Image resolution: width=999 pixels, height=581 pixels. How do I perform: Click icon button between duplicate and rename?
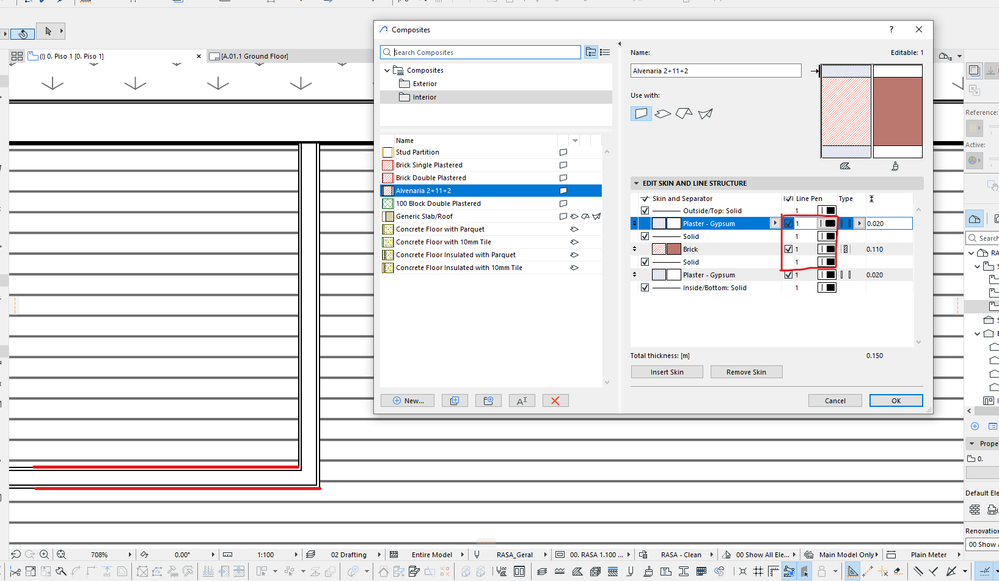pos(488,401)
